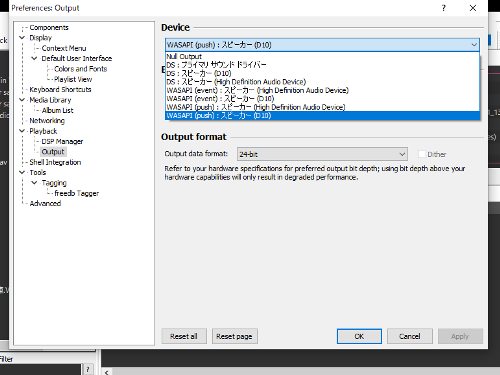
Task: Choose DS High Definition Audio Device speaker
Action: [x=322, y=82]
